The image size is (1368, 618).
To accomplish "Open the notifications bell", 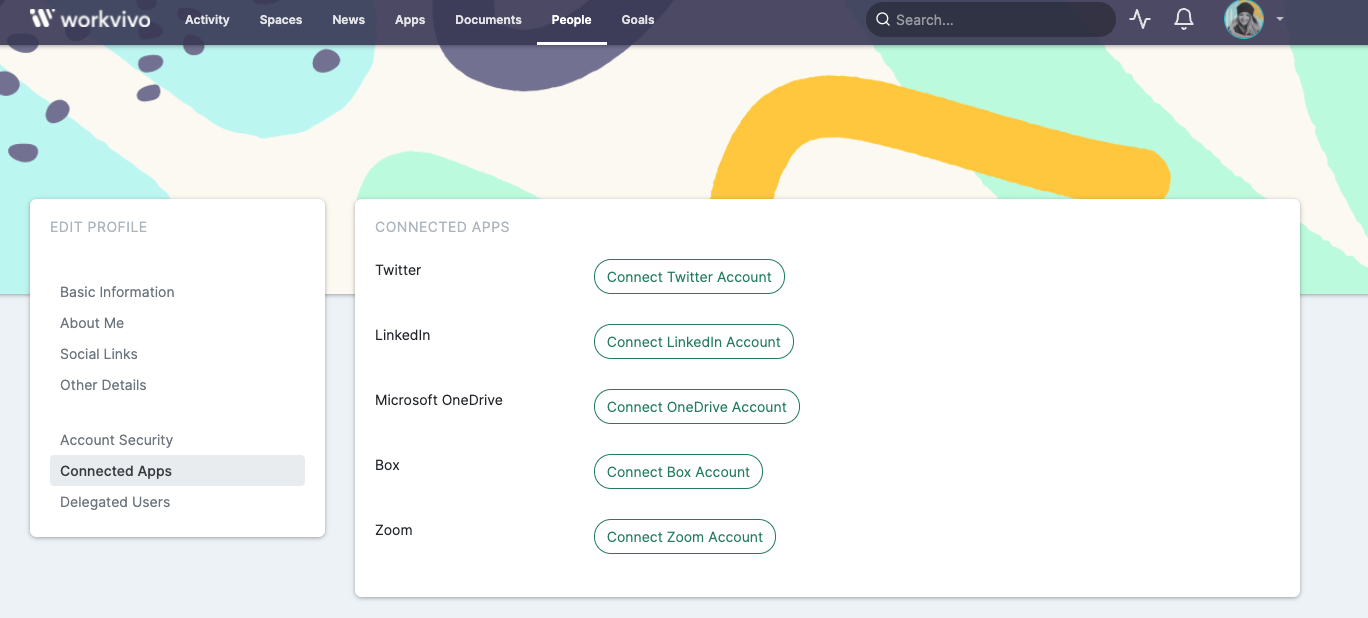I will pyautogui.click(x=1184, y=19).
